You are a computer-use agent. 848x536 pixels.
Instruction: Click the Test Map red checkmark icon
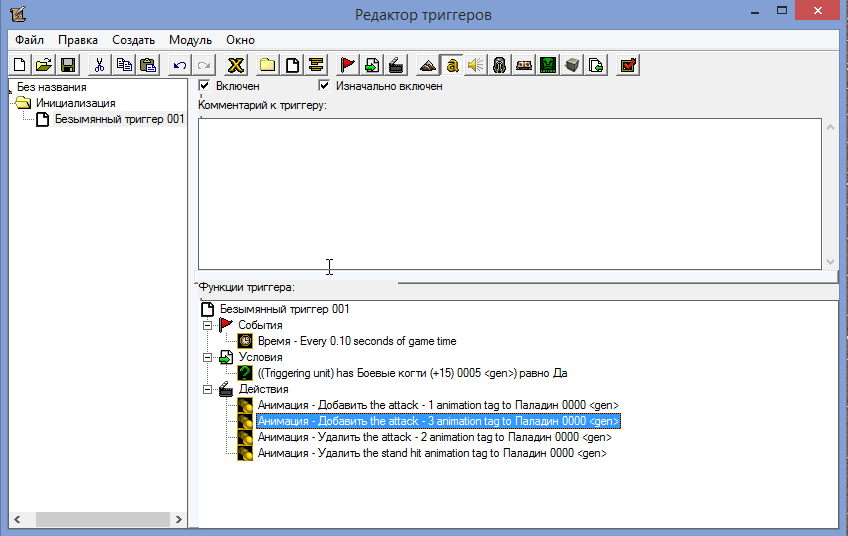(x=628, y=65)
